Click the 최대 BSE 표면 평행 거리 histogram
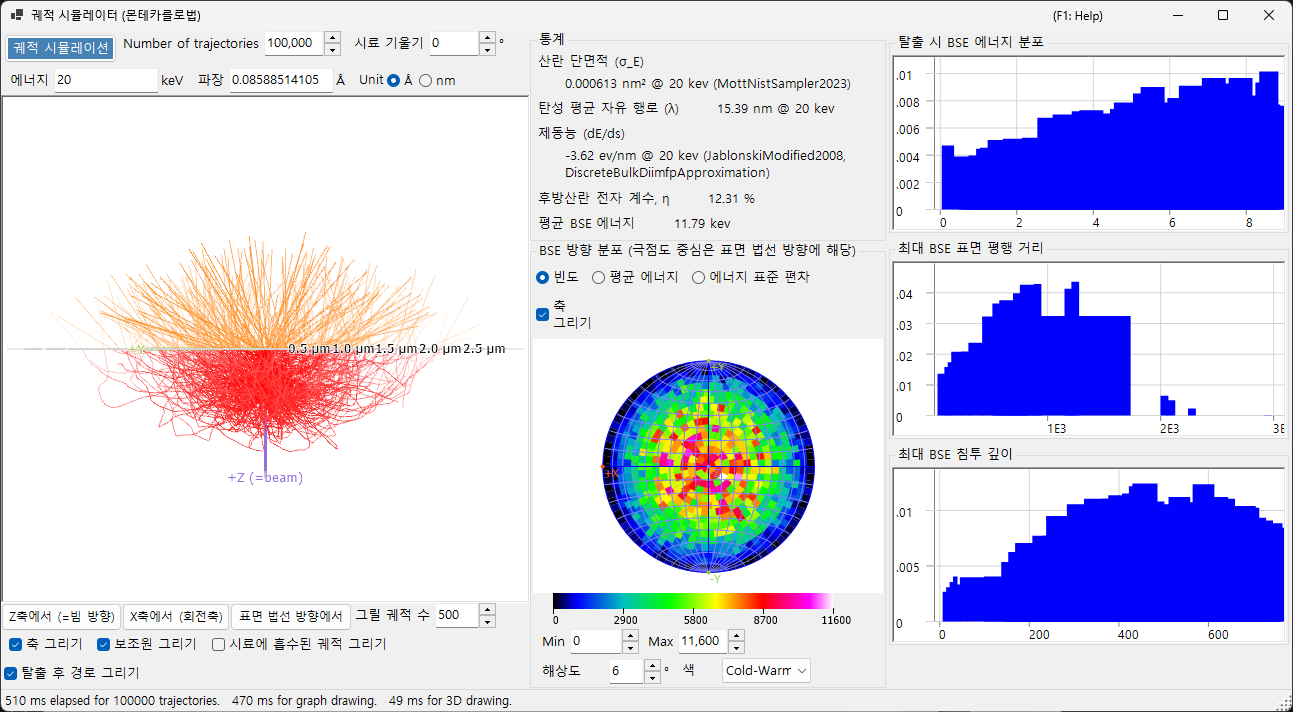This screenshot has height=712, width=1293. pyautogui.click(x=1088, y=349)
